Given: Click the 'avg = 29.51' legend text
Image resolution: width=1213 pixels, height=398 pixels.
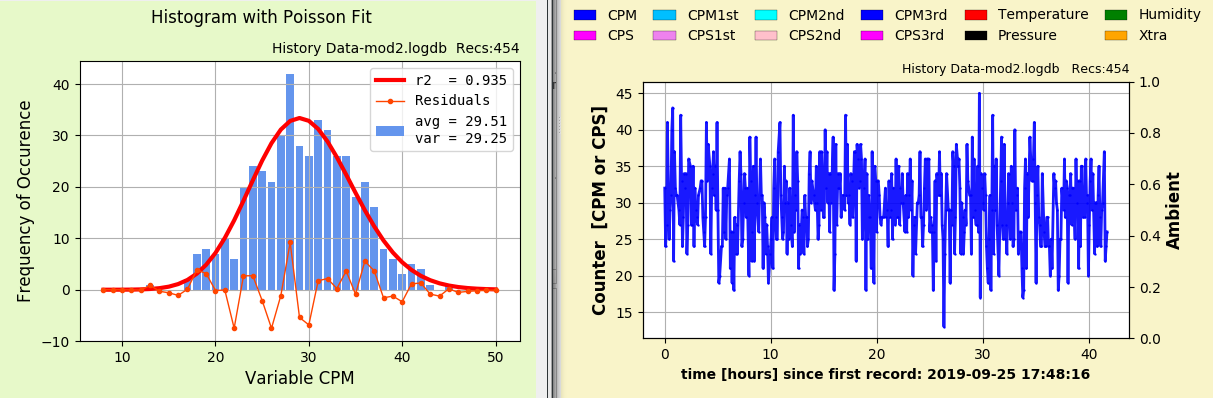Looking at the screenshot, I should pyautogui.click(x=461, y=122).
